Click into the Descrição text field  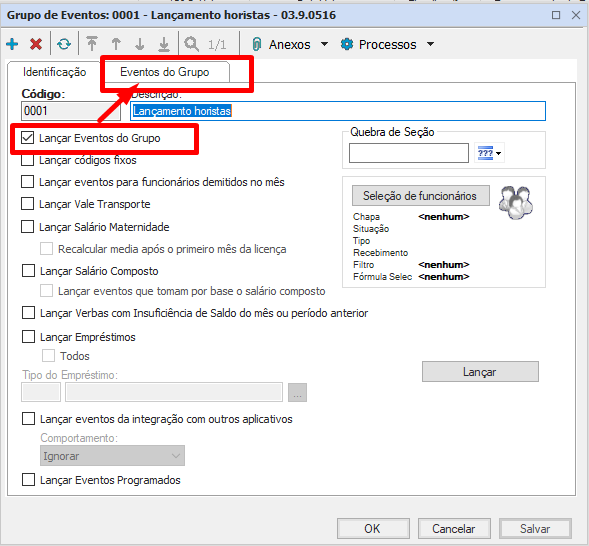338,111
